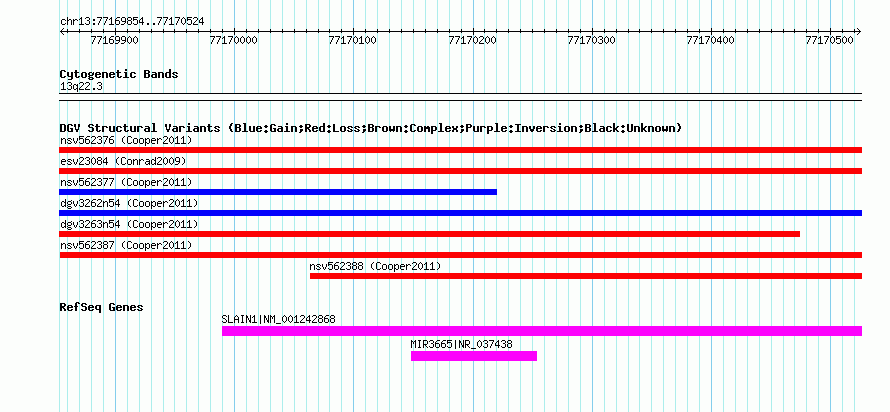Image resolution: width=890 pixels, height=412 pixels.
Task: Click the dgv3263n54 (Cooper2011) label
Action: coord(129,224)
